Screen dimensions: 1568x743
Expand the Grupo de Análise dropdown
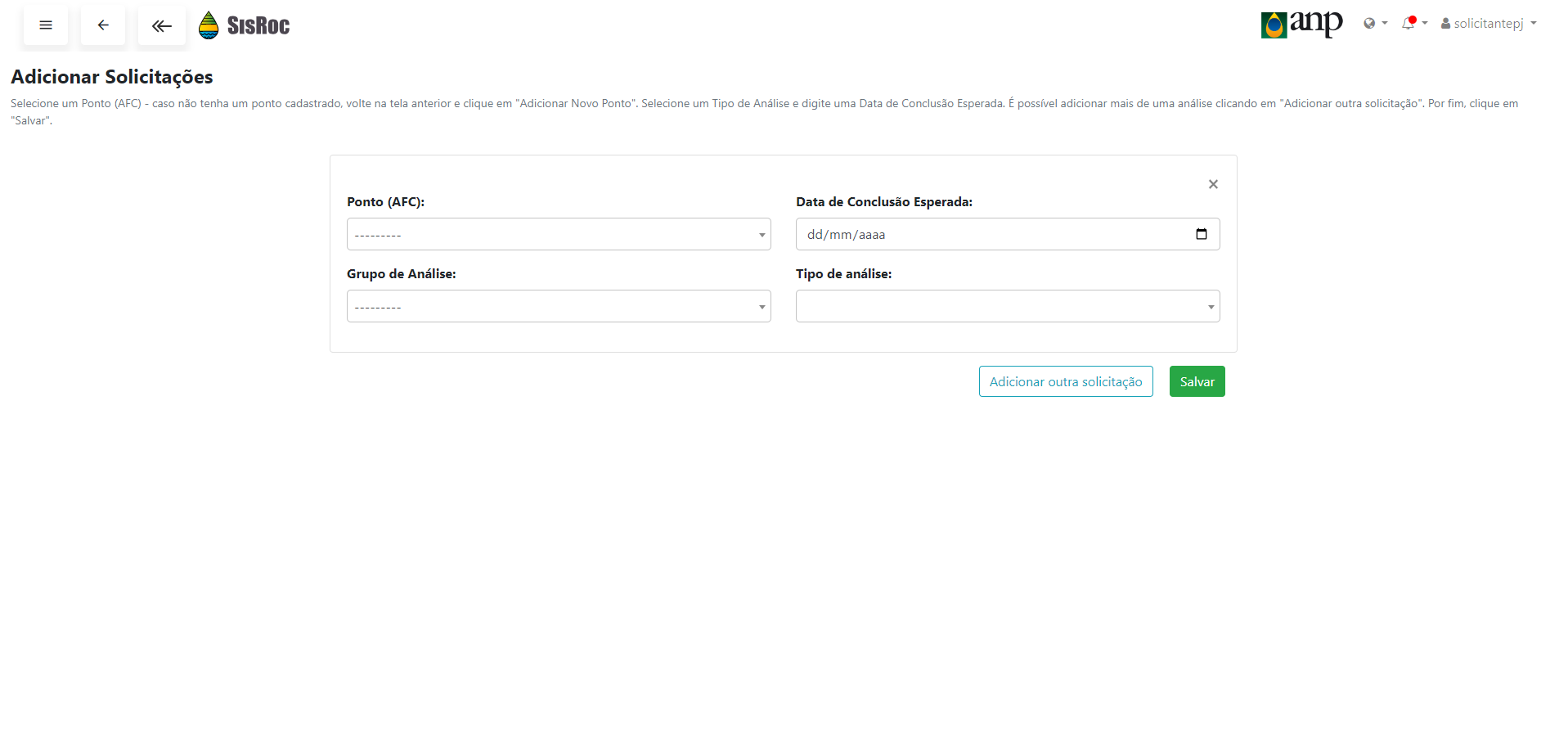pyautogui.click(x=559, y=306)
